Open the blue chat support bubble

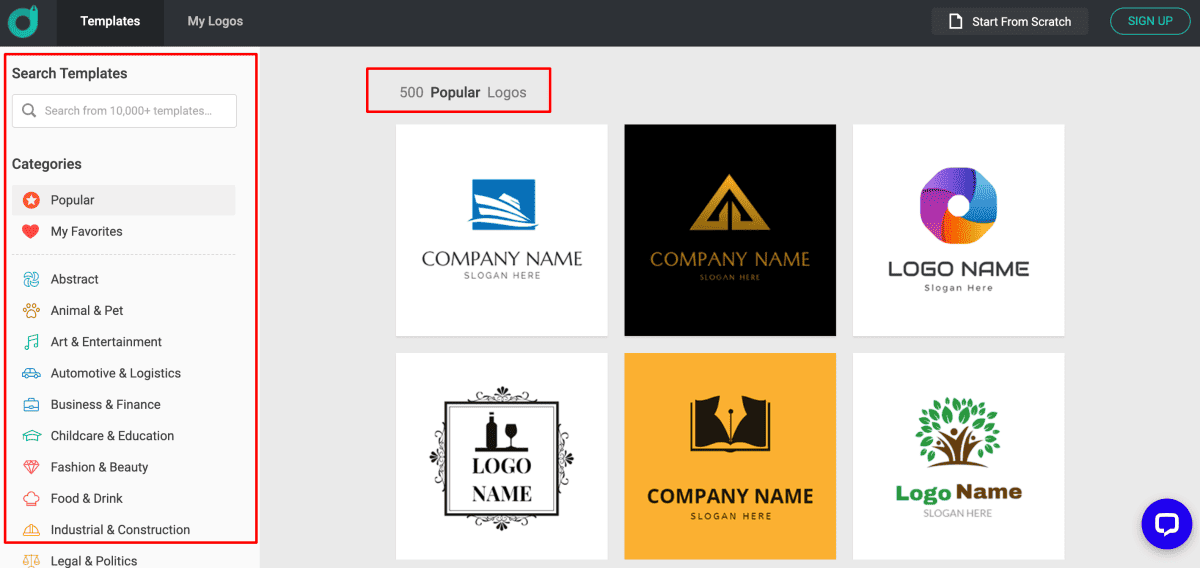point(1166,523)
